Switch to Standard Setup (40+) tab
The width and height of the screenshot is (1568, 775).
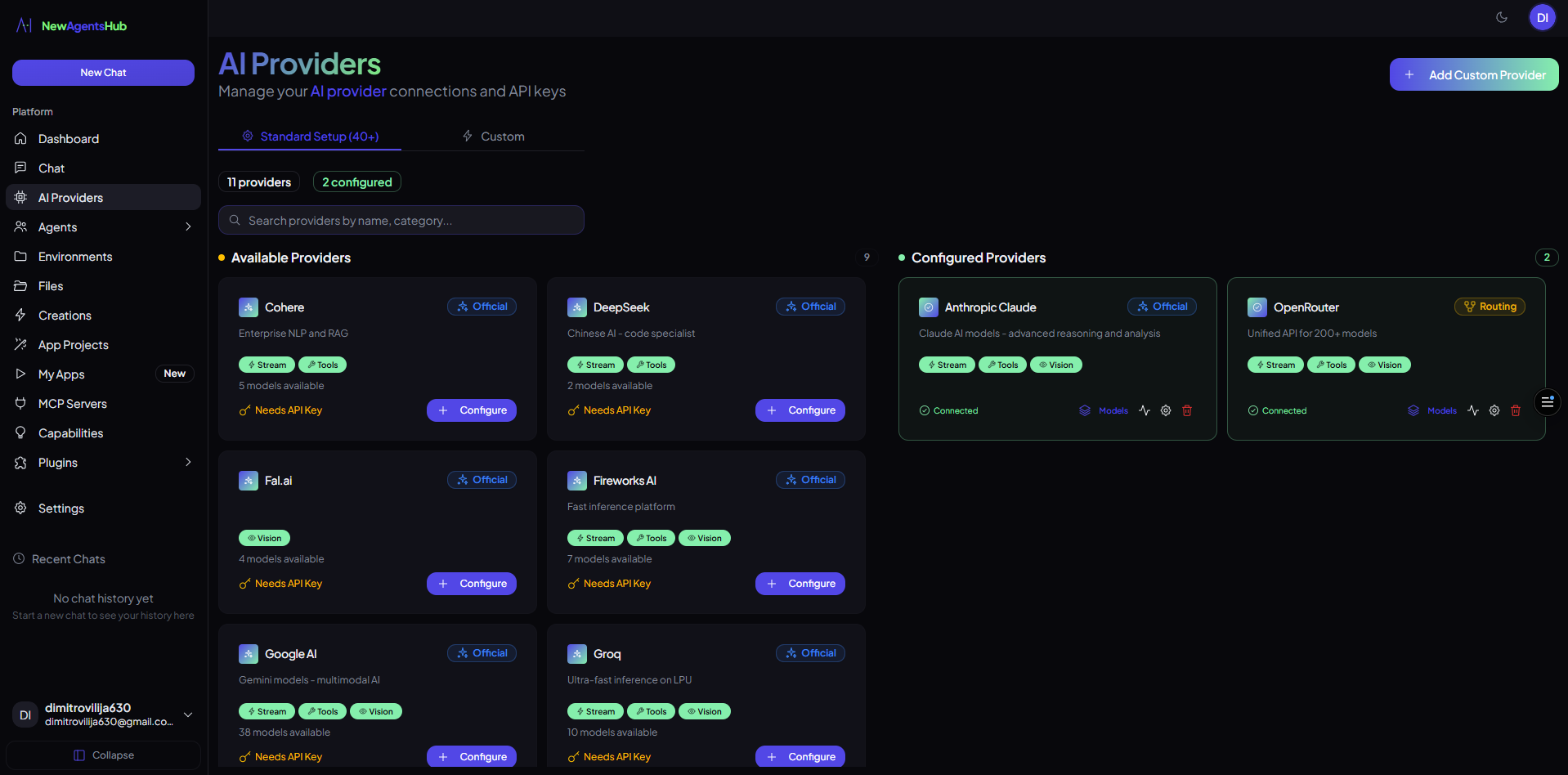point(310,137)
